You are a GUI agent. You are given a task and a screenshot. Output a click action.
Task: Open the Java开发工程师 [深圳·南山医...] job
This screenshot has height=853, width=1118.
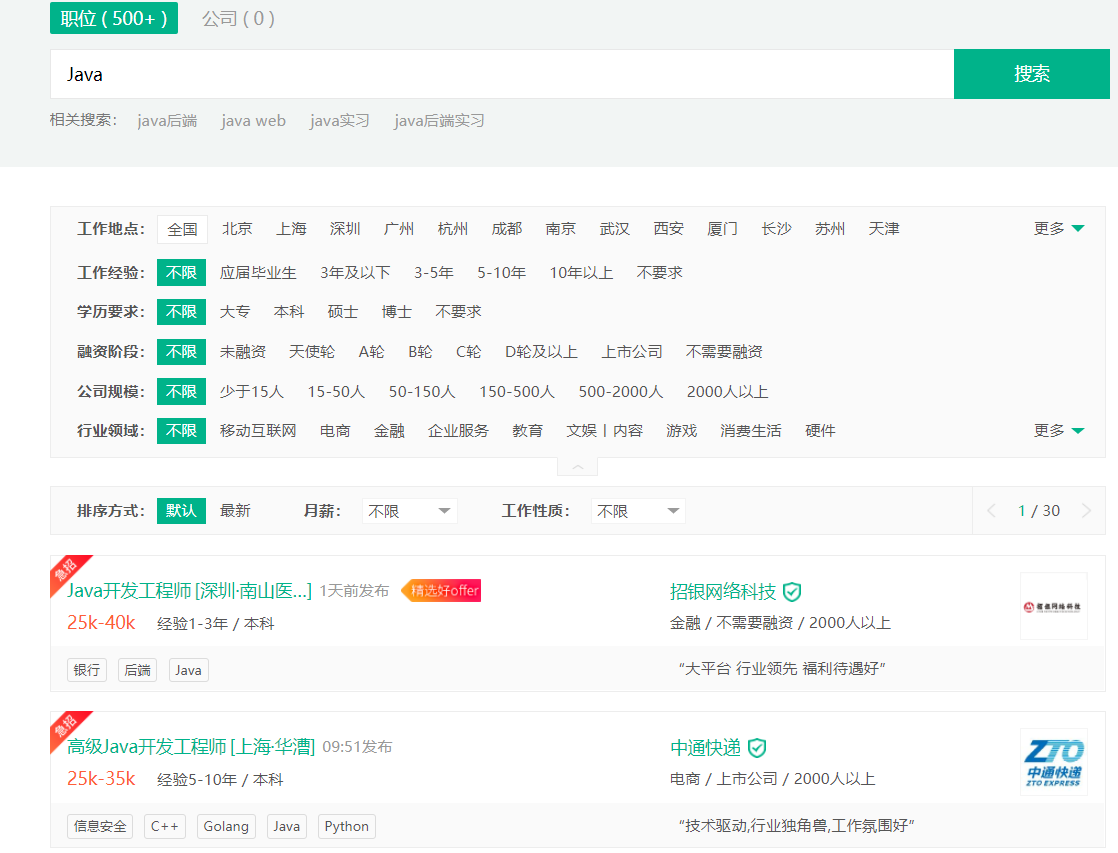(189, 591)
